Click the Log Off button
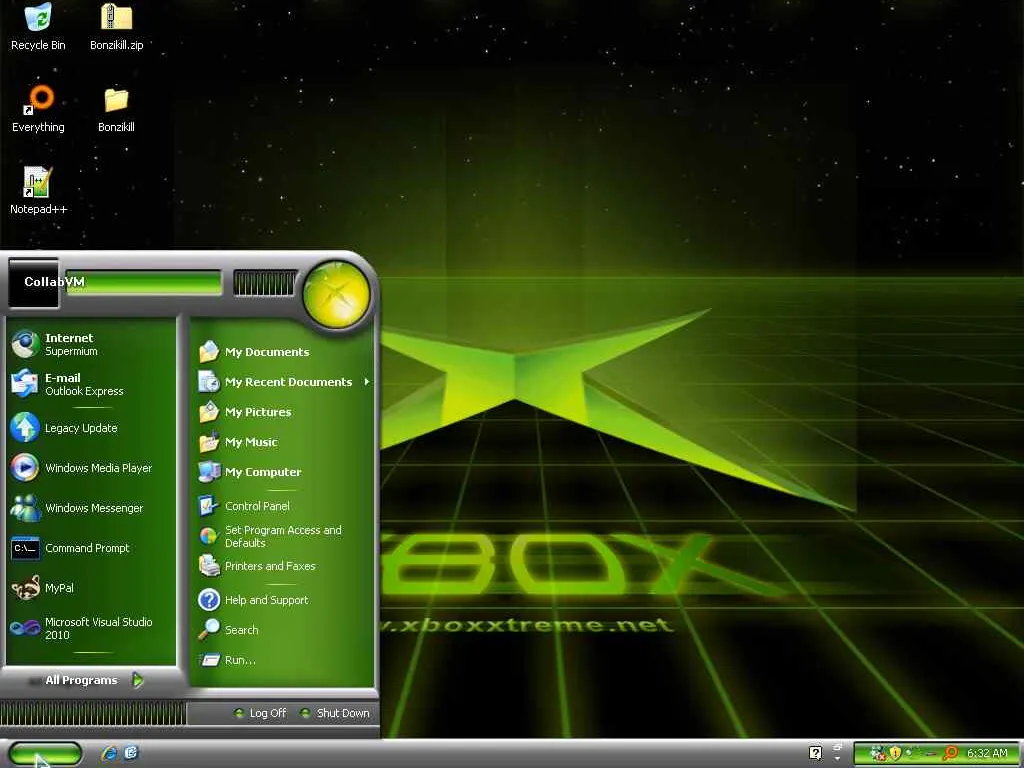This screenshot has height=768, width=1024. click(260, 713)
